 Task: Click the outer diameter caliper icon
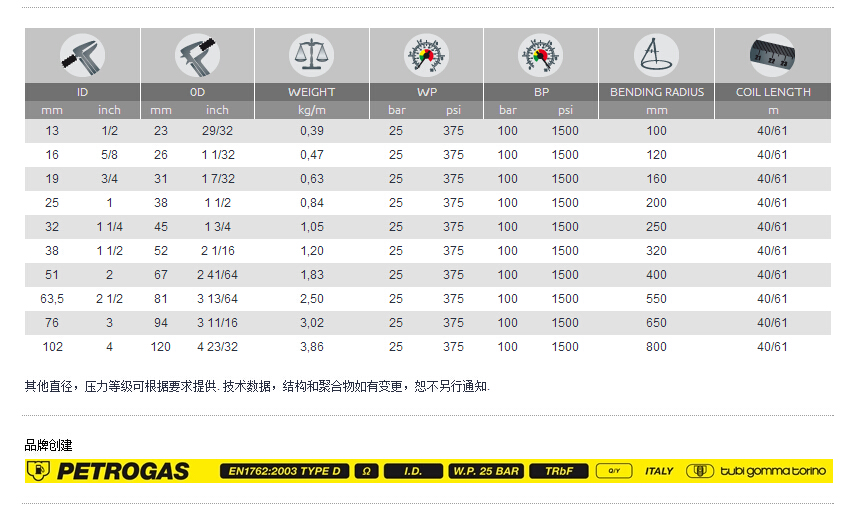click(197, 55)
